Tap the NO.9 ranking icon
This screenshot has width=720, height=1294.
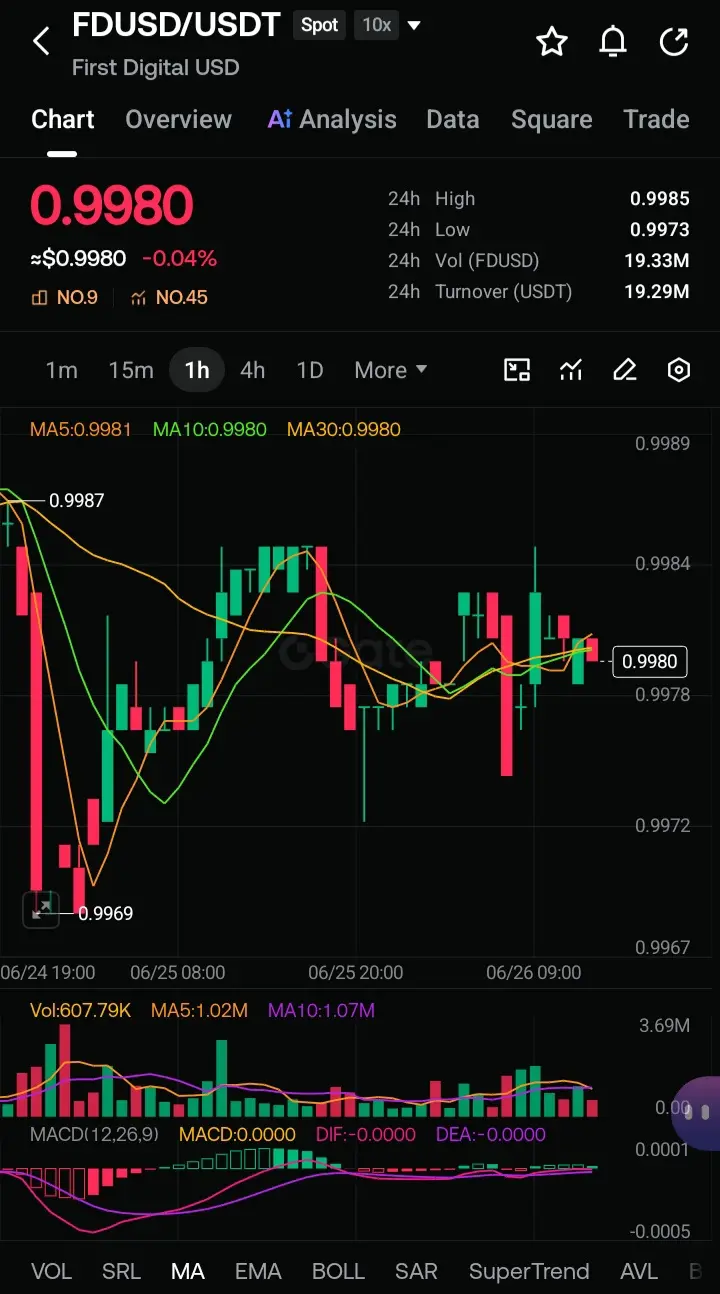(x=40, y=297)
